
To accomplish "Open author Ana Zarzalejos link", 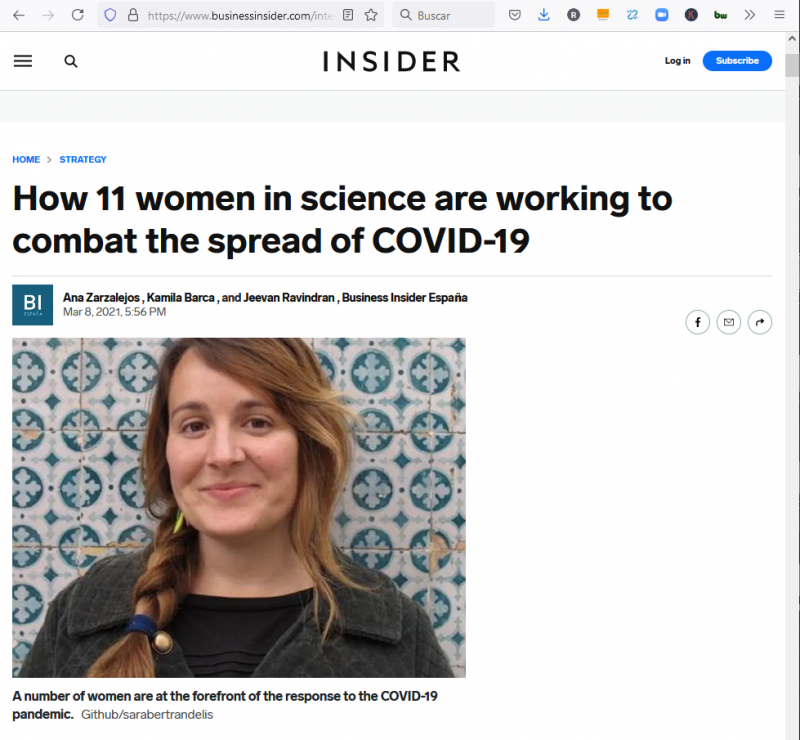I will coord(102,298).
